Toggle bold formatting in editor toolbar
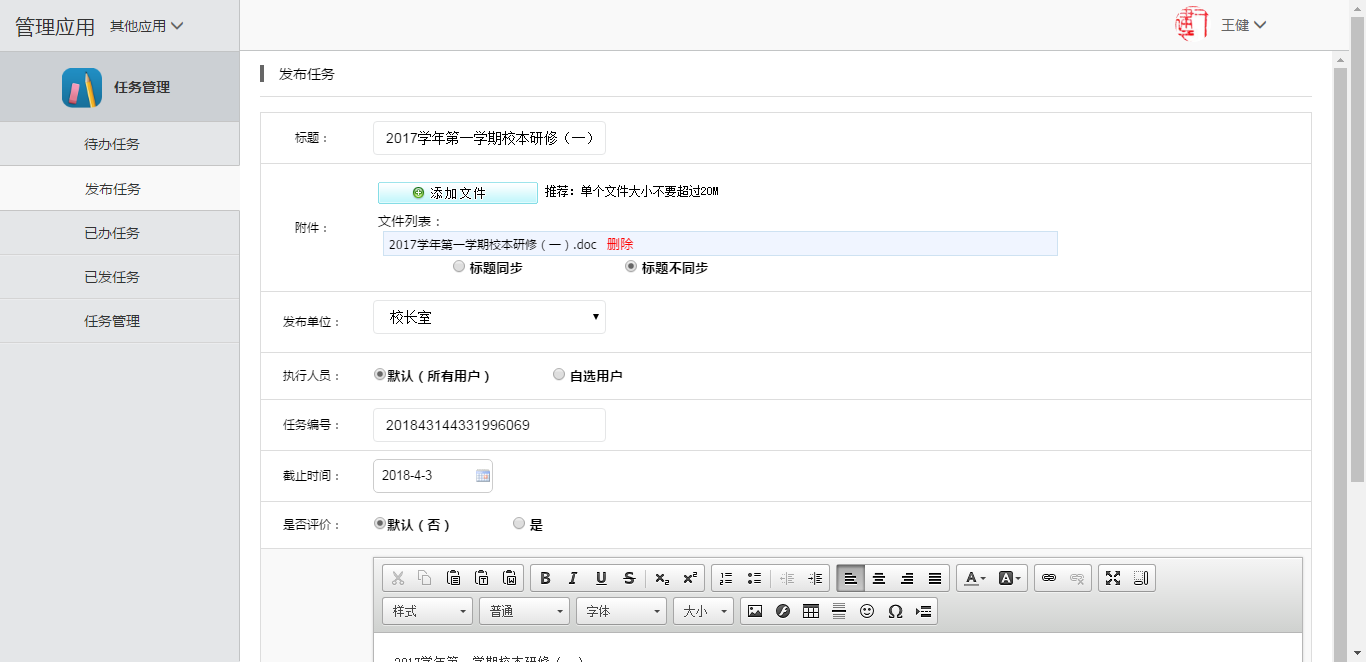 click(545, 578)
